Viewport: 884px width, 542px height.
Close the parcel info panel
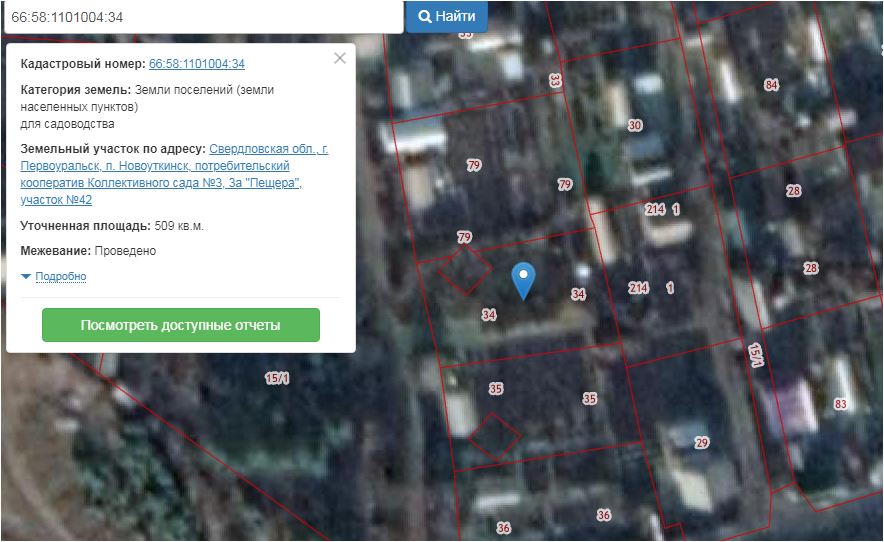pos(340,58)
